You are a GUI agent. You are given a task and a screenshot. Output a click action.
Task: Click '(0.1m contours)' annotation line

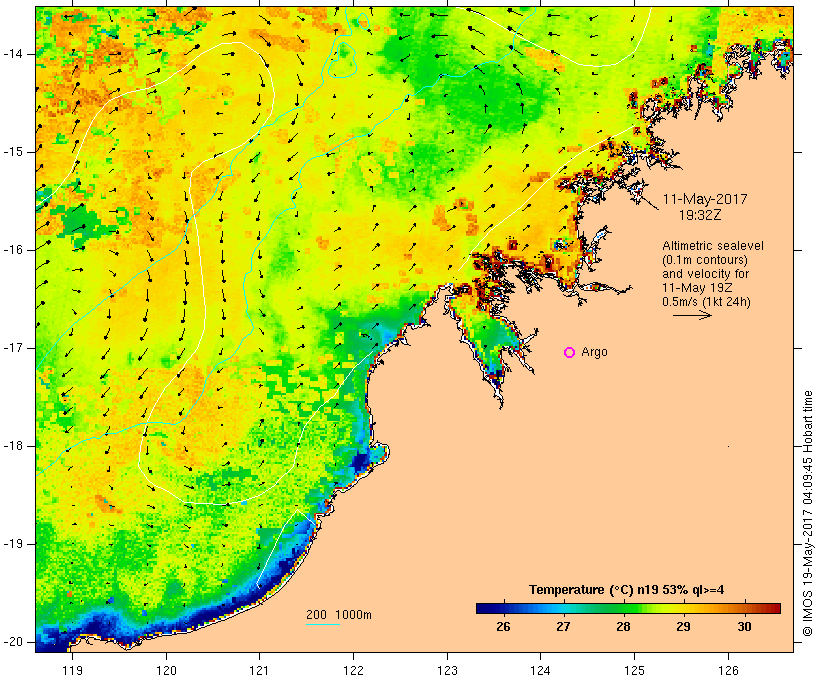tap(705, 260)
